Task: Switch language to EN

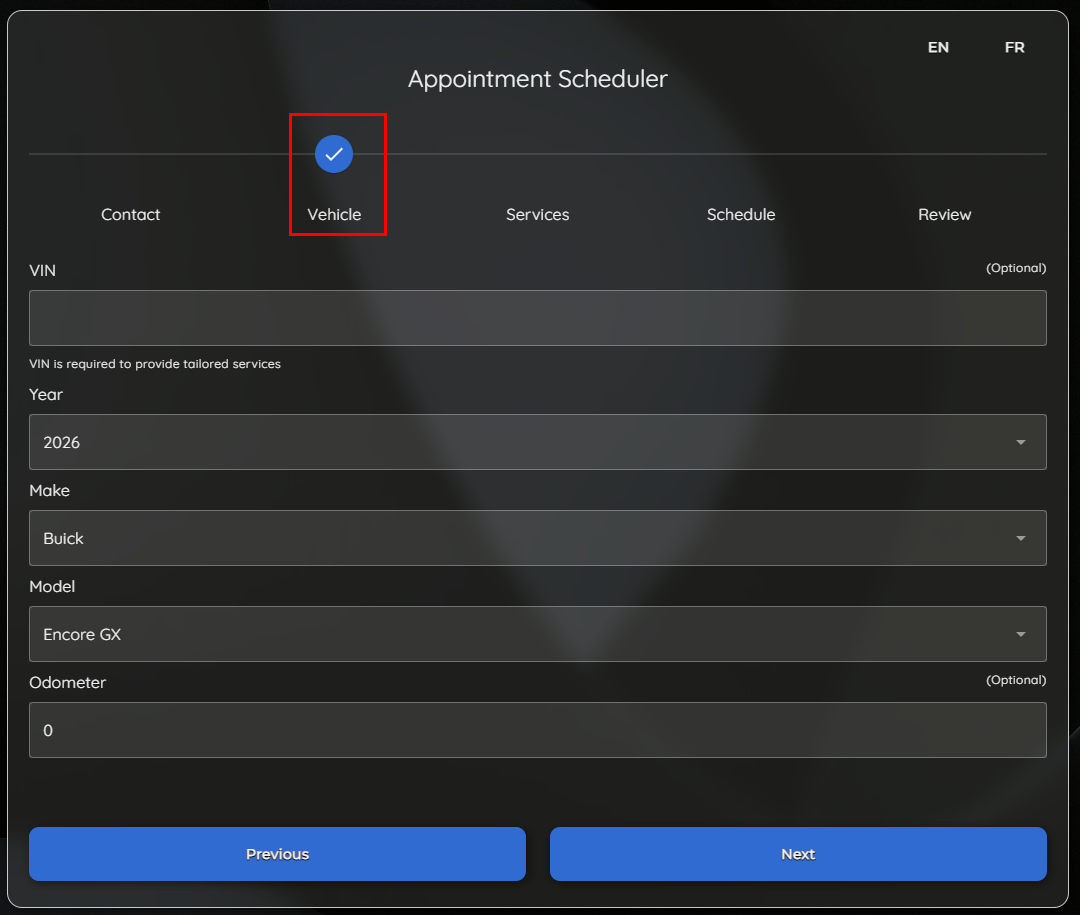Action: (938, 47)
